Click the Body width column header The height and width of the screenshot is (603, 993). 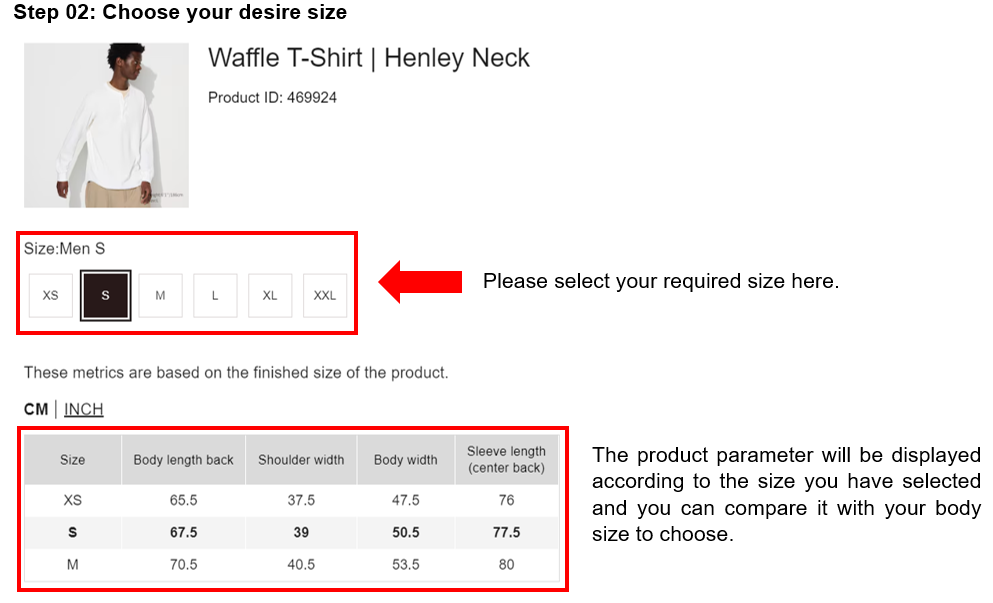(x=406, y=460)
